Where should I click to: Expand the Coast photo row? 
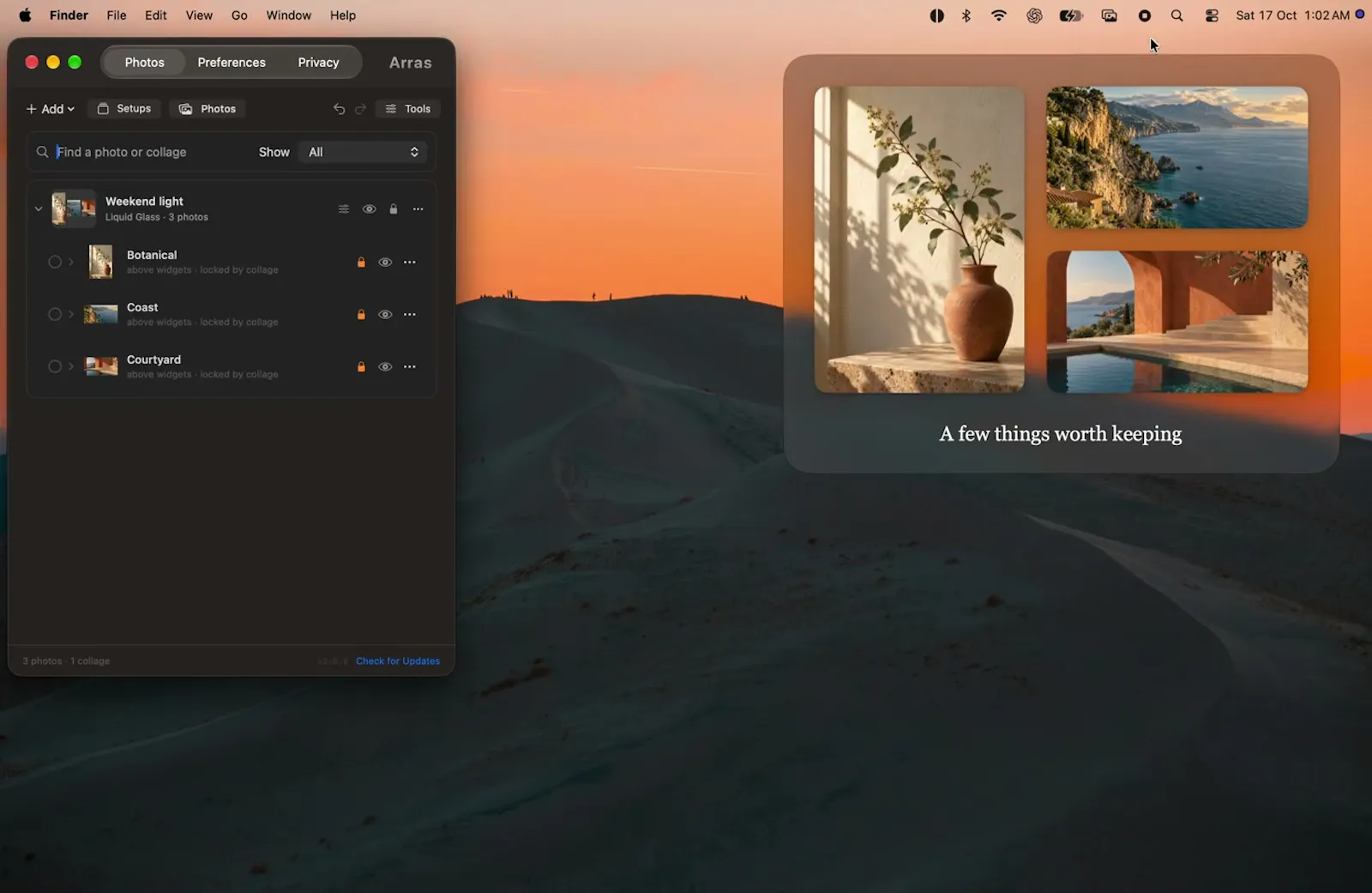71,314
